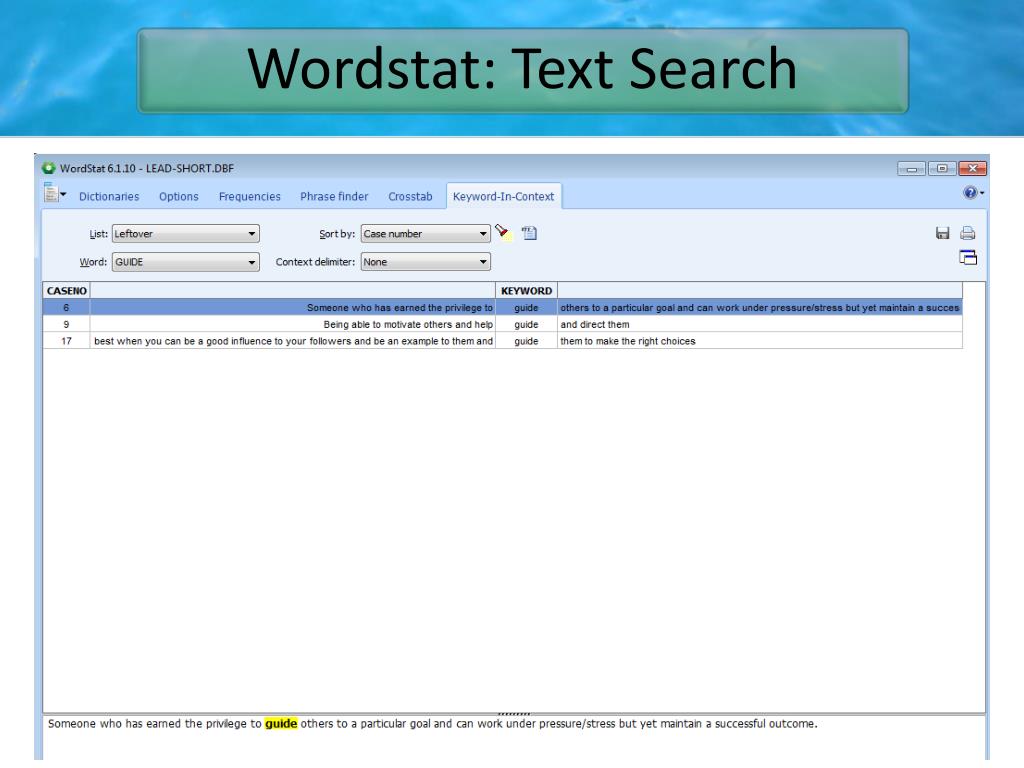
Task: Click the "guide" keyword cell in row 17
Action: click(526, 341)
